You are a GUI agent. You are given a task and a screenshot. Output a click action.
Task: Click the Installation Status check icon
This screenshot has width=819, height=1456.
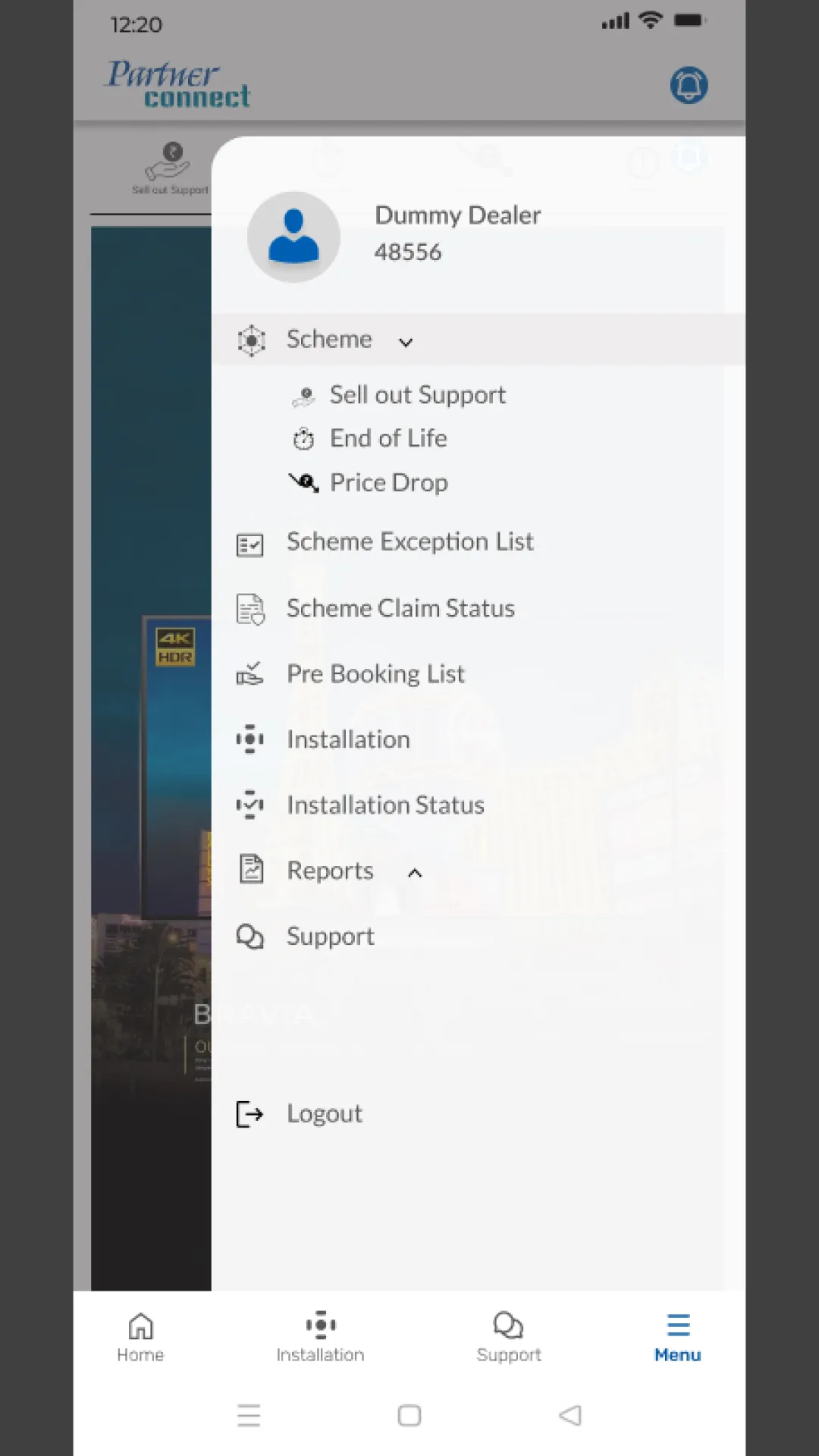tap(249, 805)
